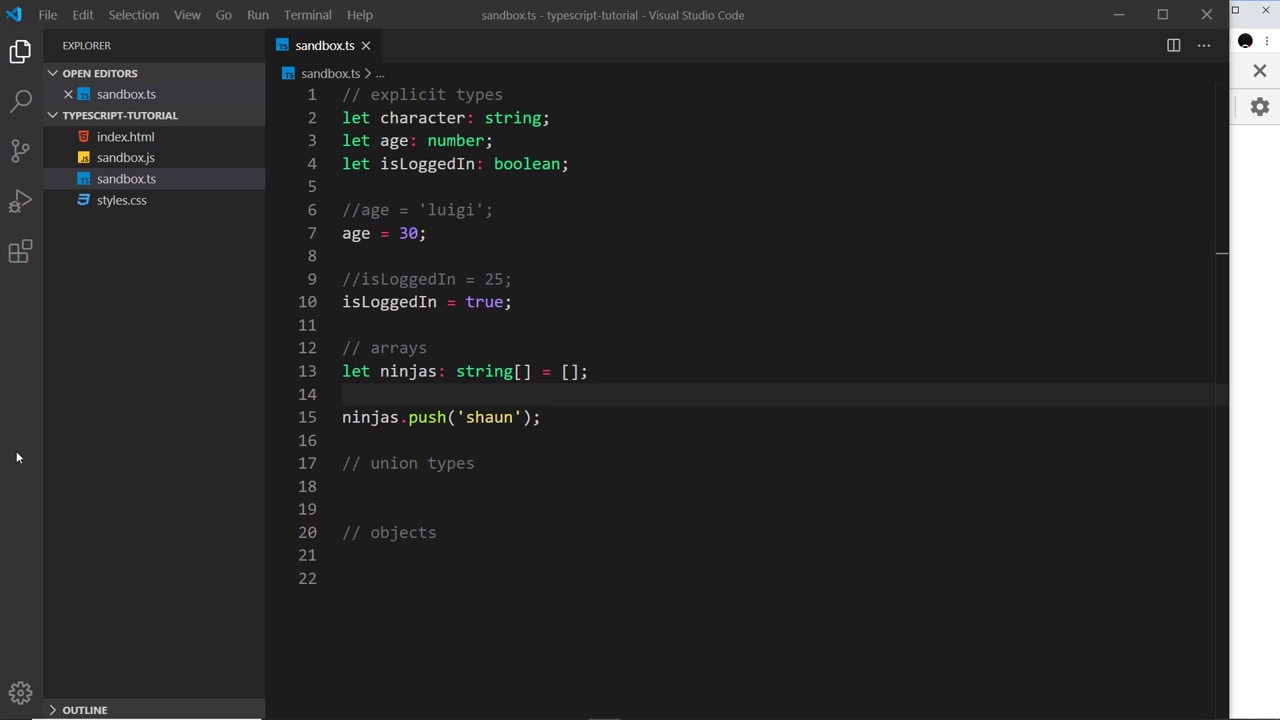Click the X icon in the browser panel

pos(1260,71)
